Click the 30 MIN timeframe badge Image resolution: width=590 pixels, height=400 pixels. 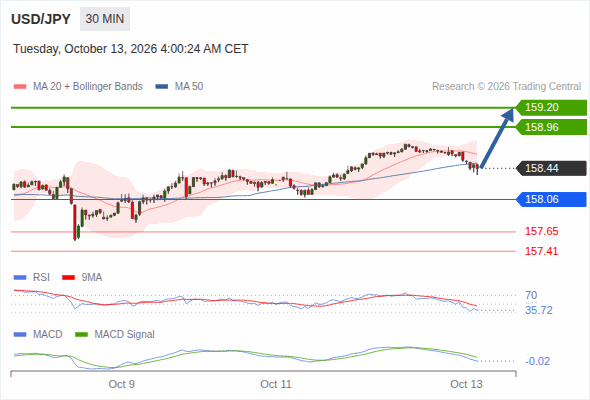point(105,19)
